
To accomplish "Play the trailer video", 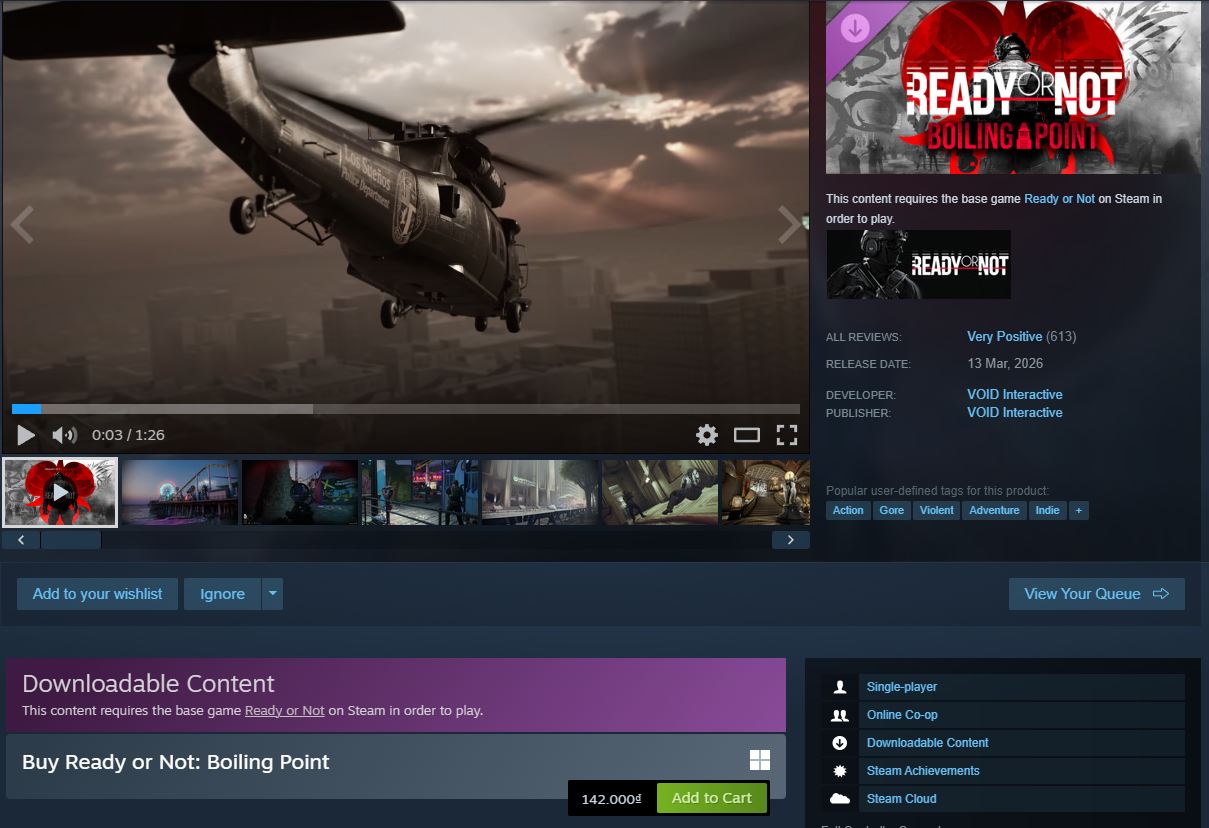I will point(24,434).
